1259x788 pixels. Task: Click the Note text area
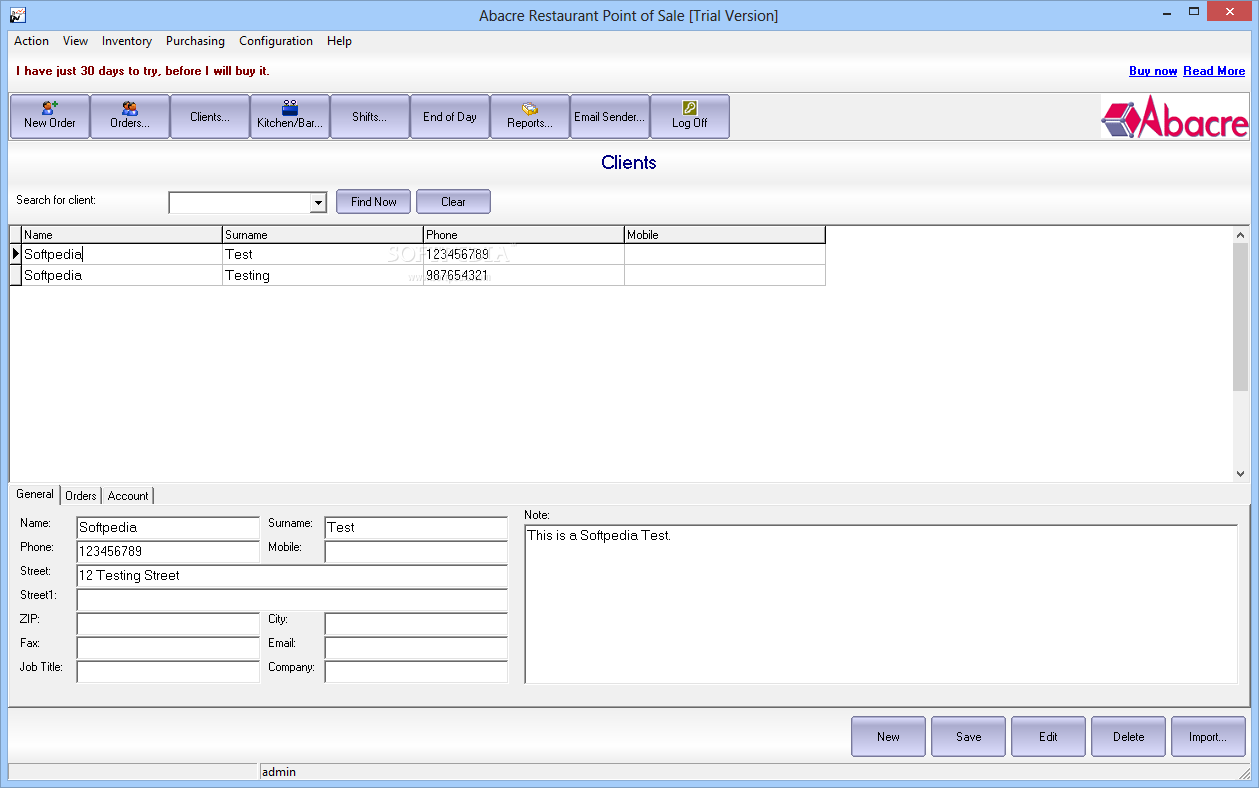click(881, 604)
